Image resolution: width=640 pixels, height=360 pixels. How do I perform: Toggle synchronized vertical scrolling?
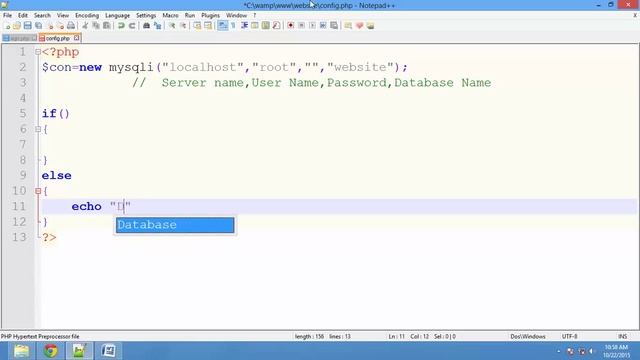[197, 26]
